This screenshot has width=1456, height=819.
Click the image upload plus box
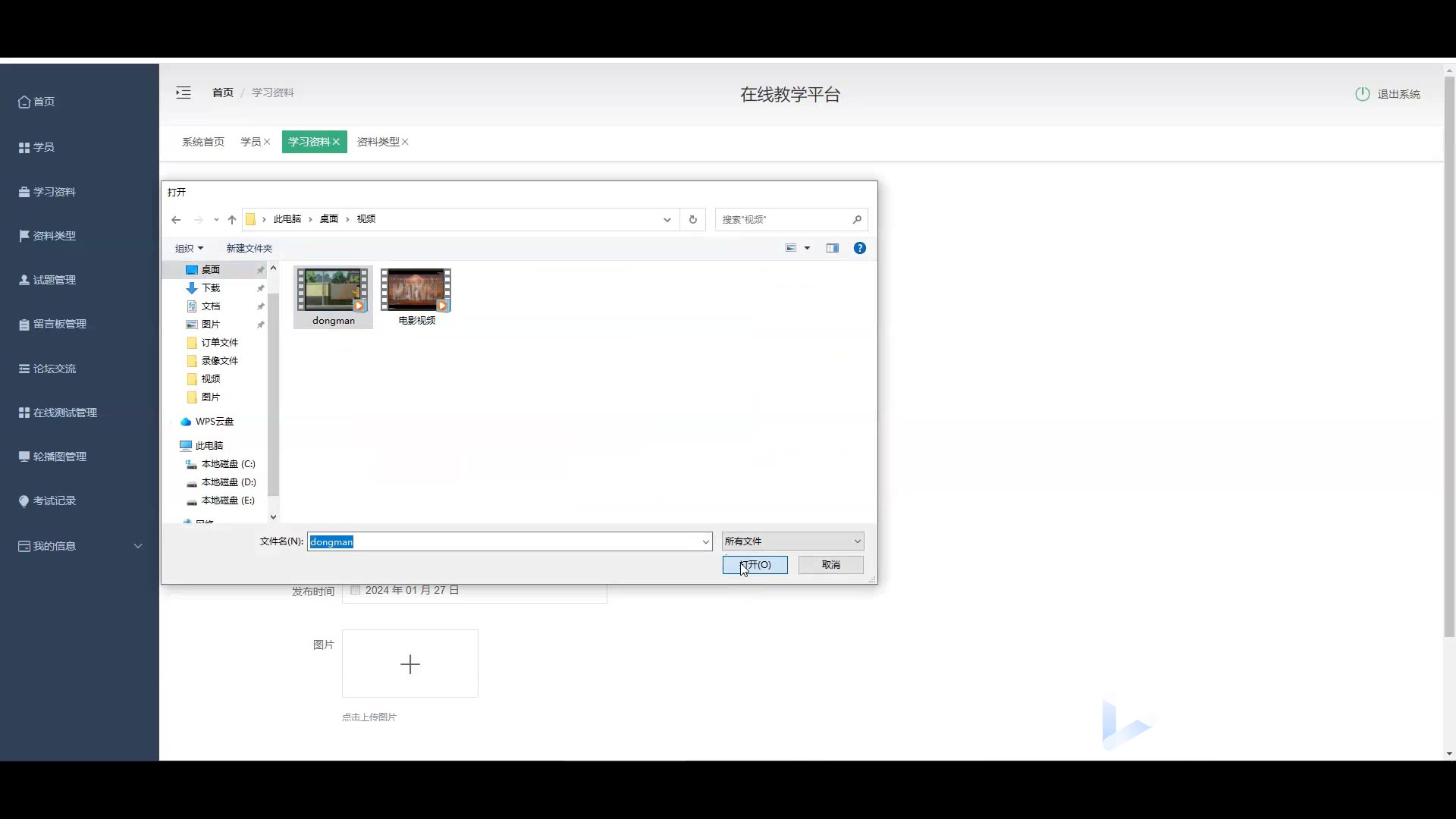410,664
